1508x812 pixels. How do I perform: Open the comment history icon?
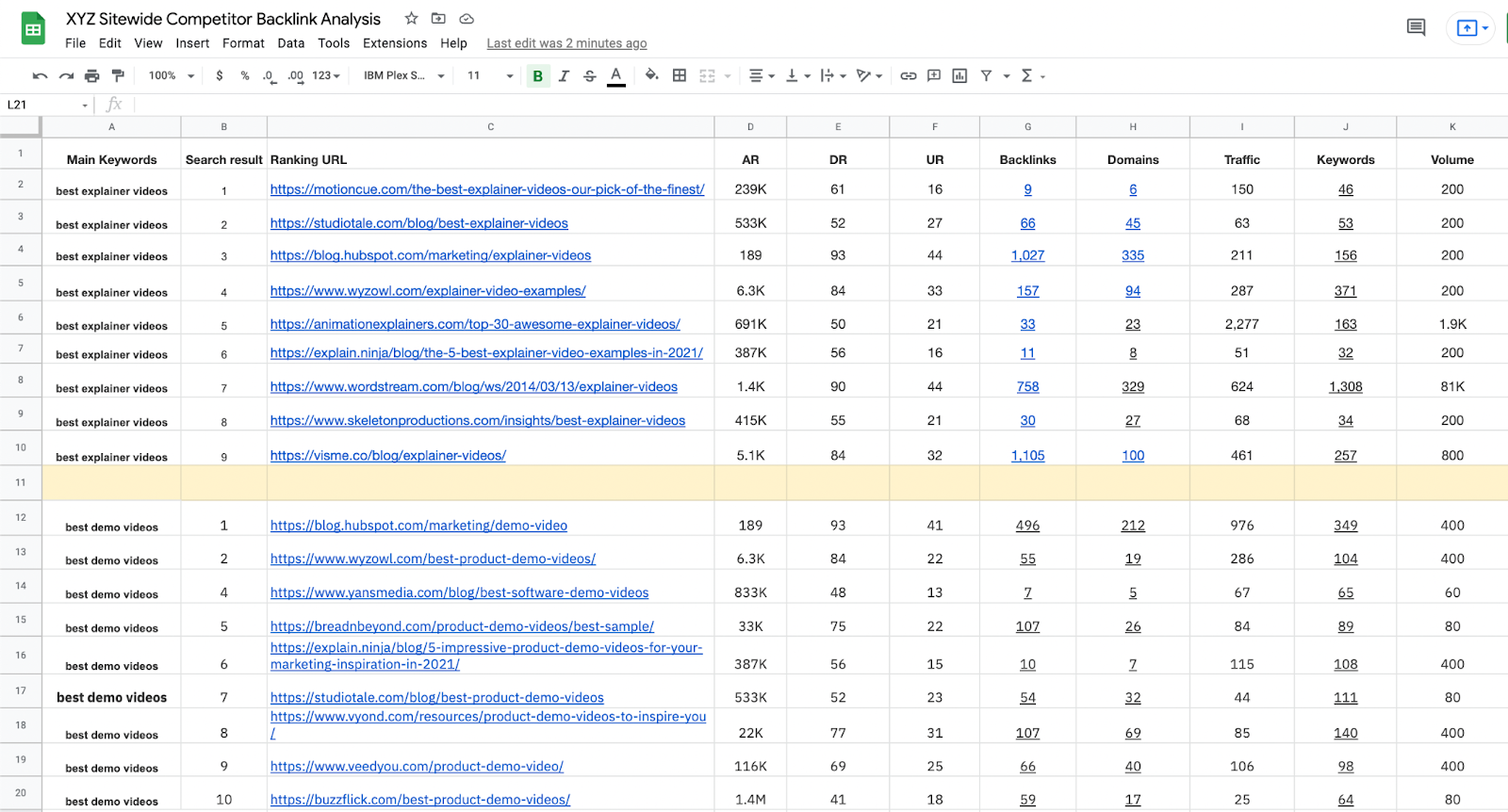point(1416,27)
